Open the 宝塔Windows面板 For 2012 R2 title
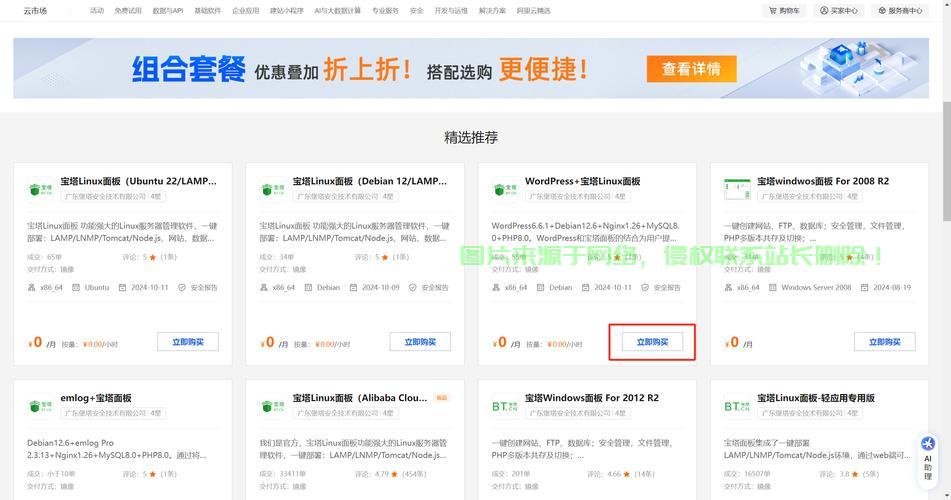951x500 pixels. coord(592,397)
